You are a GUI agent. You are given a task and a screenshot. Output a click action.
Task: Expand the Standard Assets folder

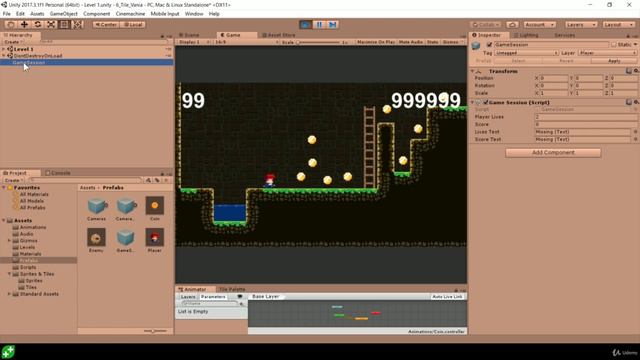(x=9, y=294)
